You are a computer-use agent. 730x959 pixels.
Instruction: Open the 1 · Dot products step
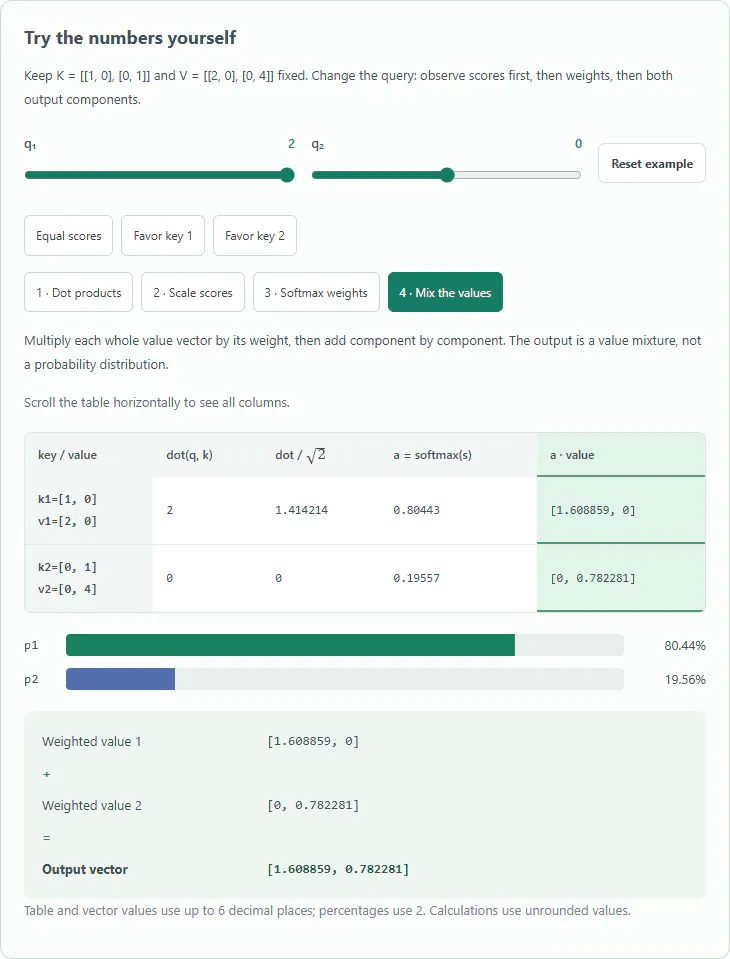click(x=78, y=292)
